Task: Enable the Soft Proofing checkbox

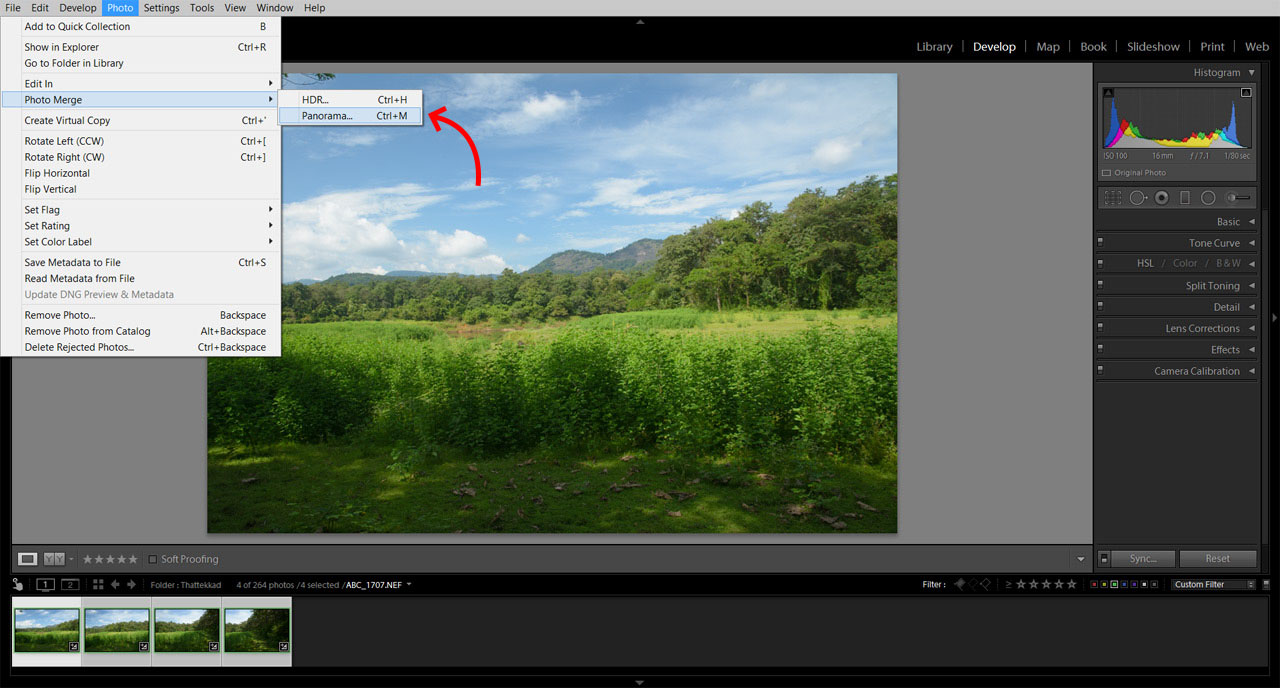Action: 153,559
